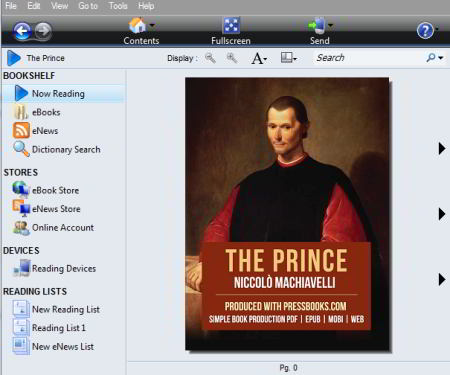Click the Online Account people icon
This screenshot has height=375, width=450.
tap(21, 228)
